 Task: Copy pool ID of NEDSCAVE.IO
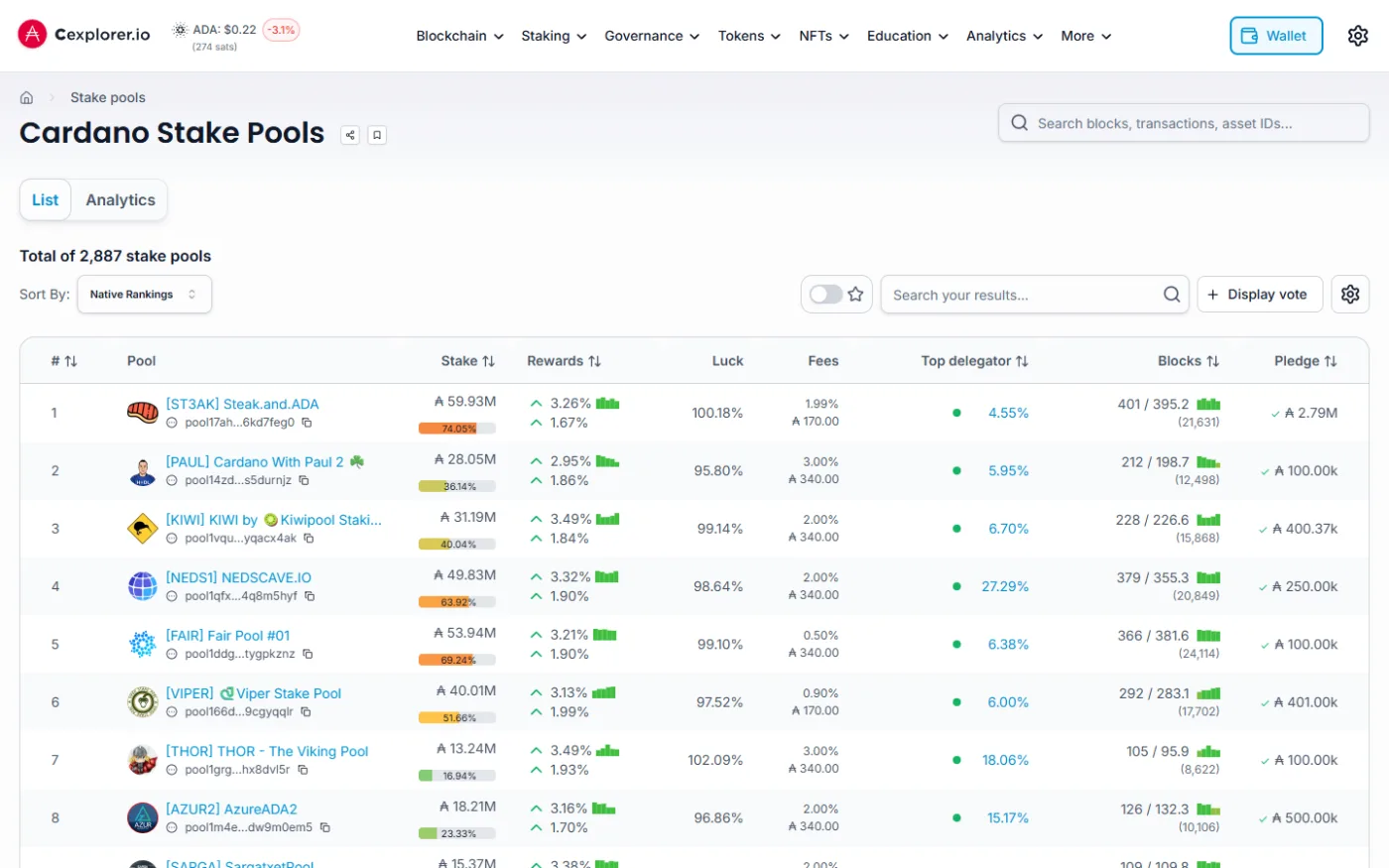[310, 596]
